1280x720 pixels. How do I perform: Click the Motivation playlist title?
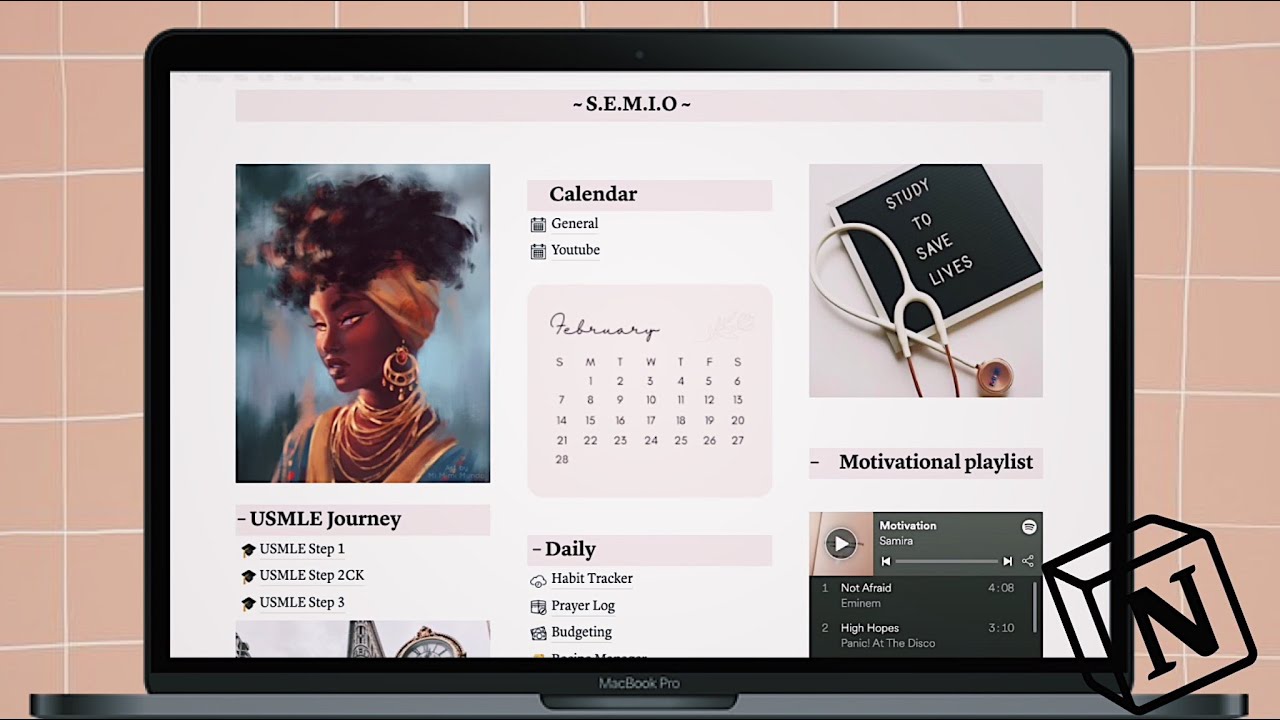point(908,525)
